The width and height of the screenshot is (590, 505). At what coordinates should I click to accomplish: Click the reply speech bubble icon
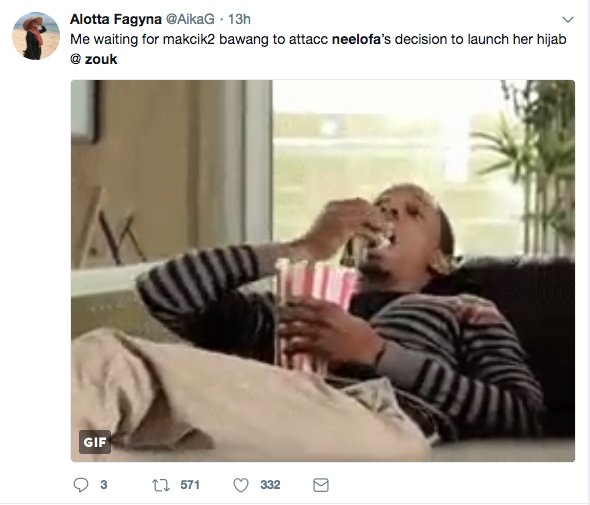coord(81,485)
